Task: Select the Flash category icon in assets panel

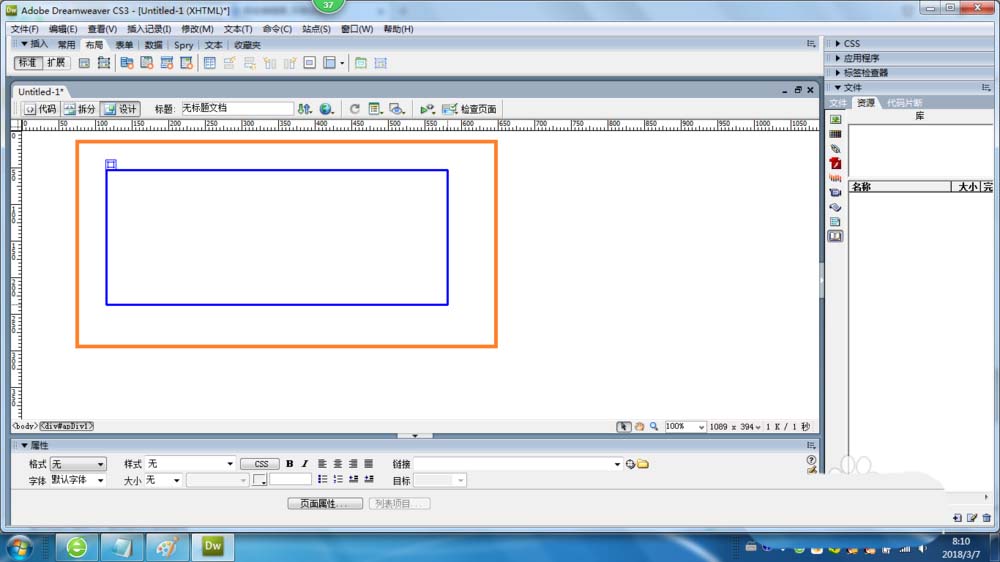Action: click(835, 163)
